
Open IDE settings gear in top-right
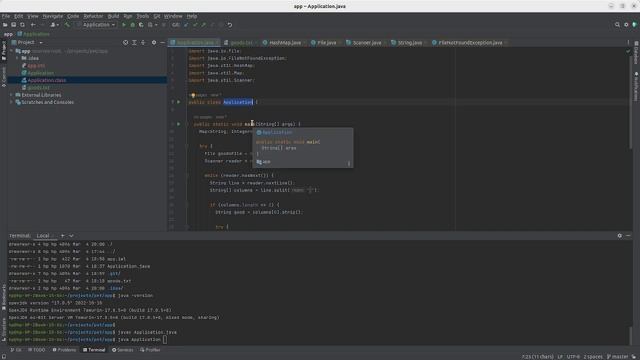point(626,25)
